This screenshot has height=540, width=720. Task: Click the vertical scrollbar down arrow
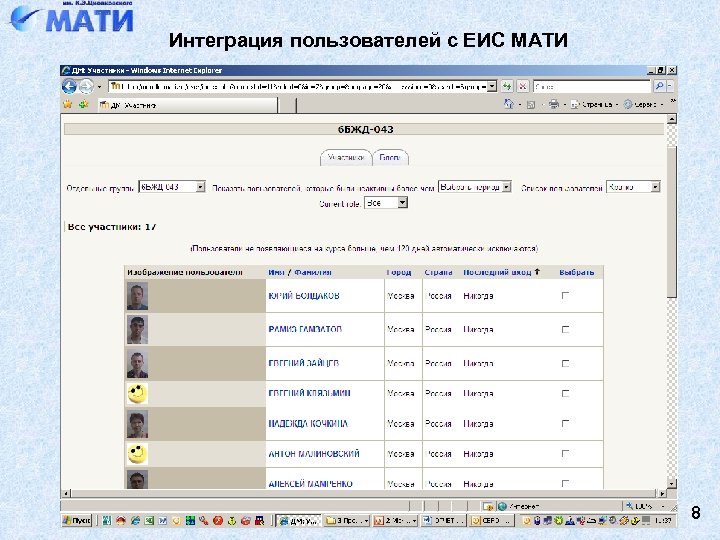coord(672,484)
